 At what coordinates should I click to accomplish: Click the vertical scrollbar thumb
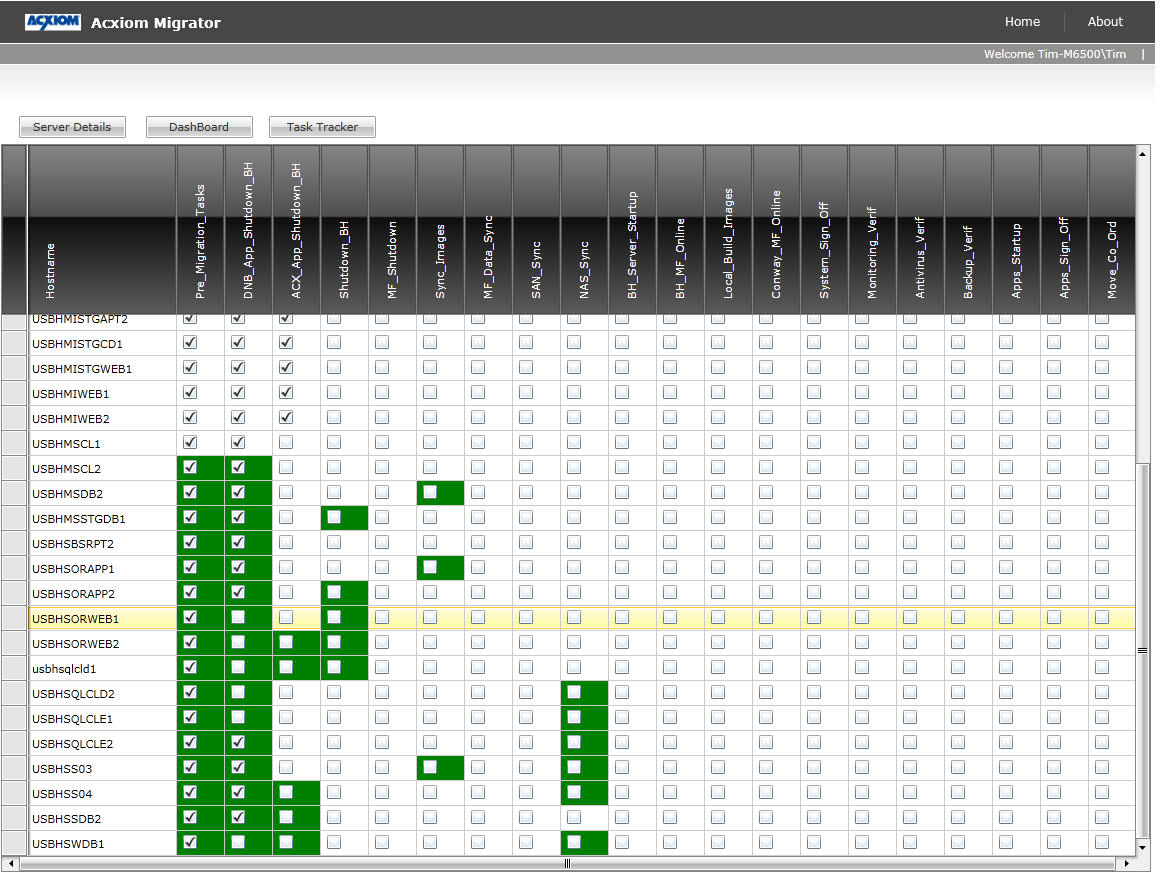point(1142,650)
